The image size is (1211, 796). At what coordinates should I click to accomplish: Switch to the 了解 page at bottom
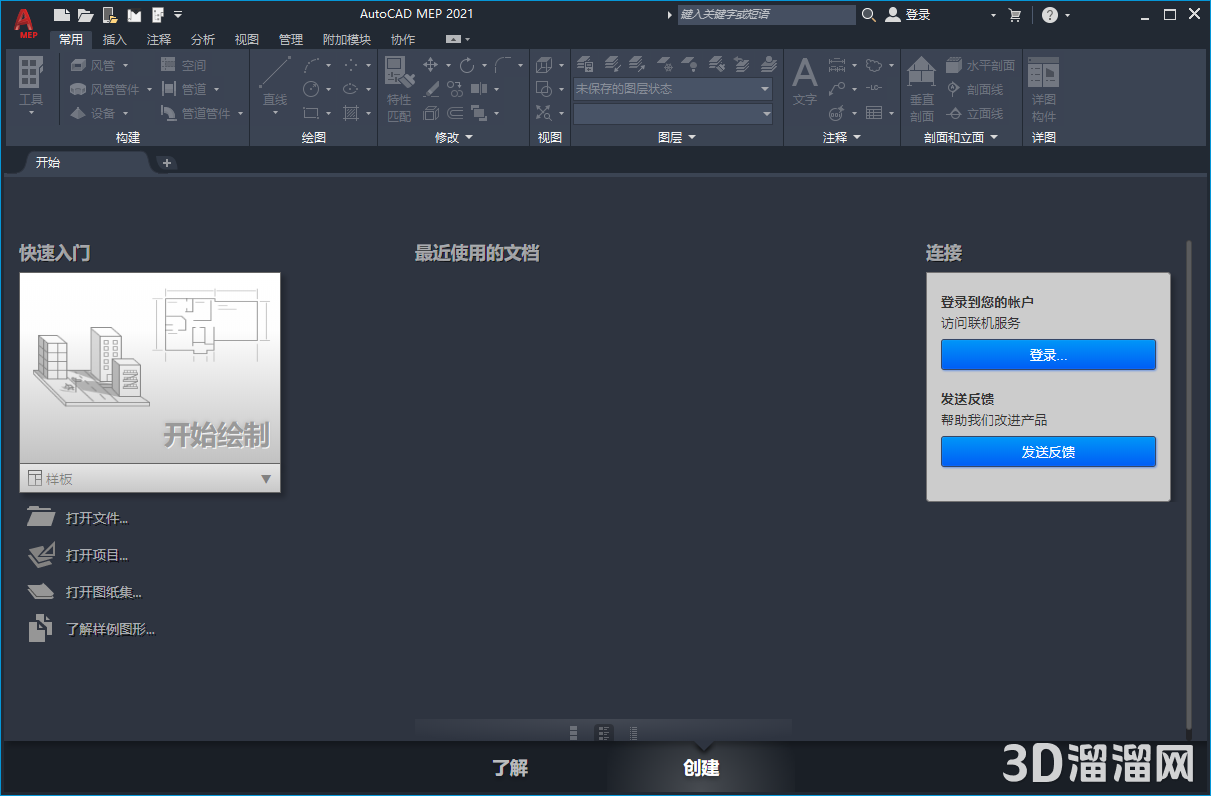click(510, 768)
